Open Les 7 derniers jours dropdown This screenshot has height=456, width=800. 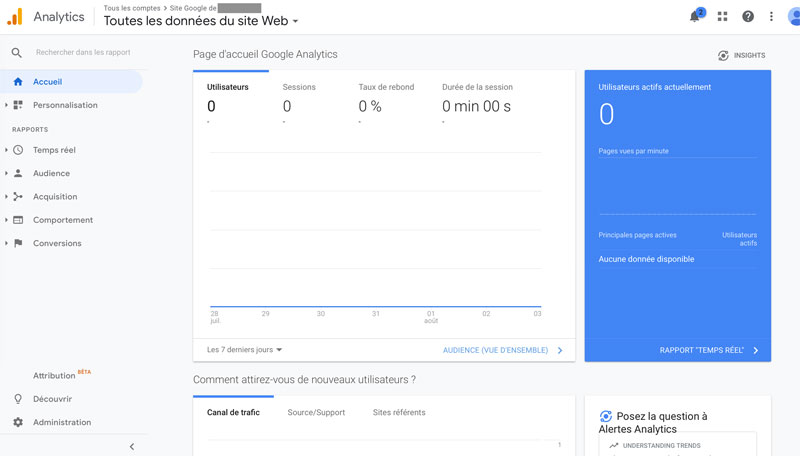tap(244, 350)
